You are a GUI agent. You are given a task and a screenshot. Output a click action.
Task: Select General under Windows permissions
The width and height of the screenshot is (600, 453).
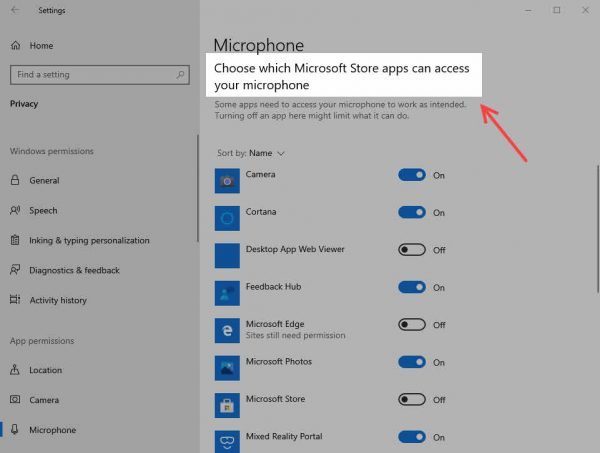[44, 181]
